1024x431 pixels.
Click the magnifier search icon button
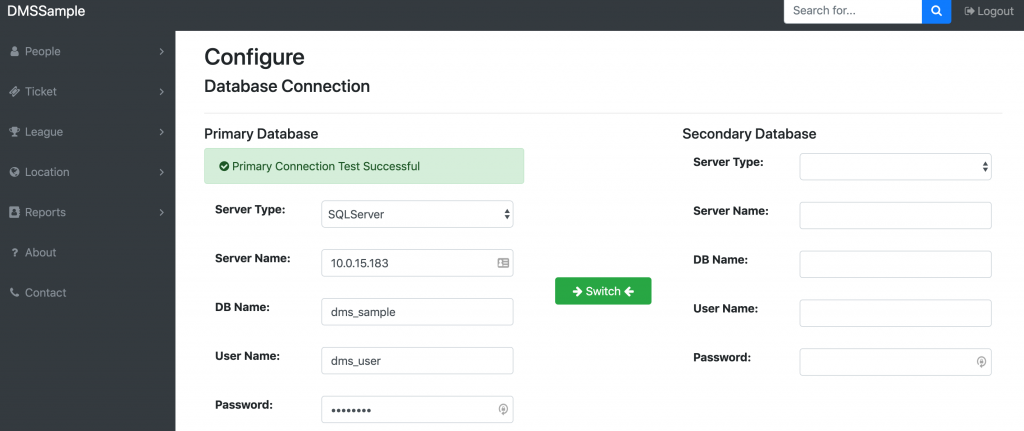(936, 11)
